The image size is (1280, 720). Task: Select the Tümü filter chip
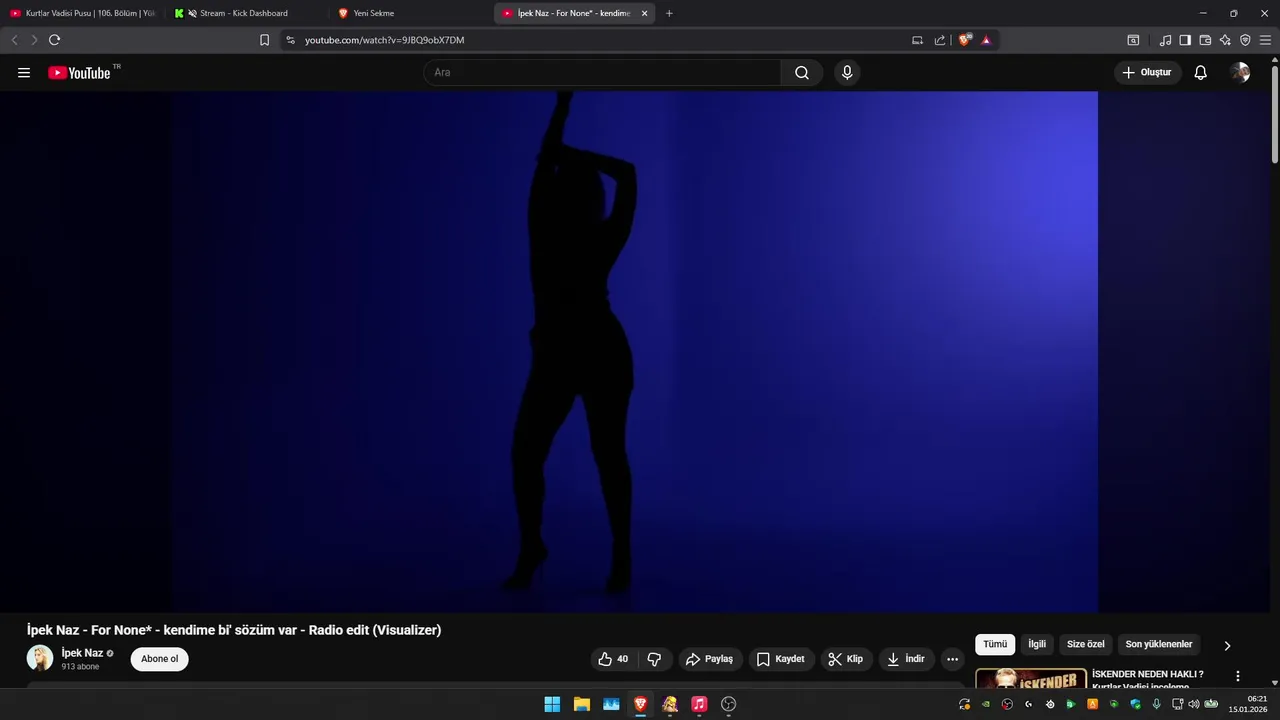[995, 645]
